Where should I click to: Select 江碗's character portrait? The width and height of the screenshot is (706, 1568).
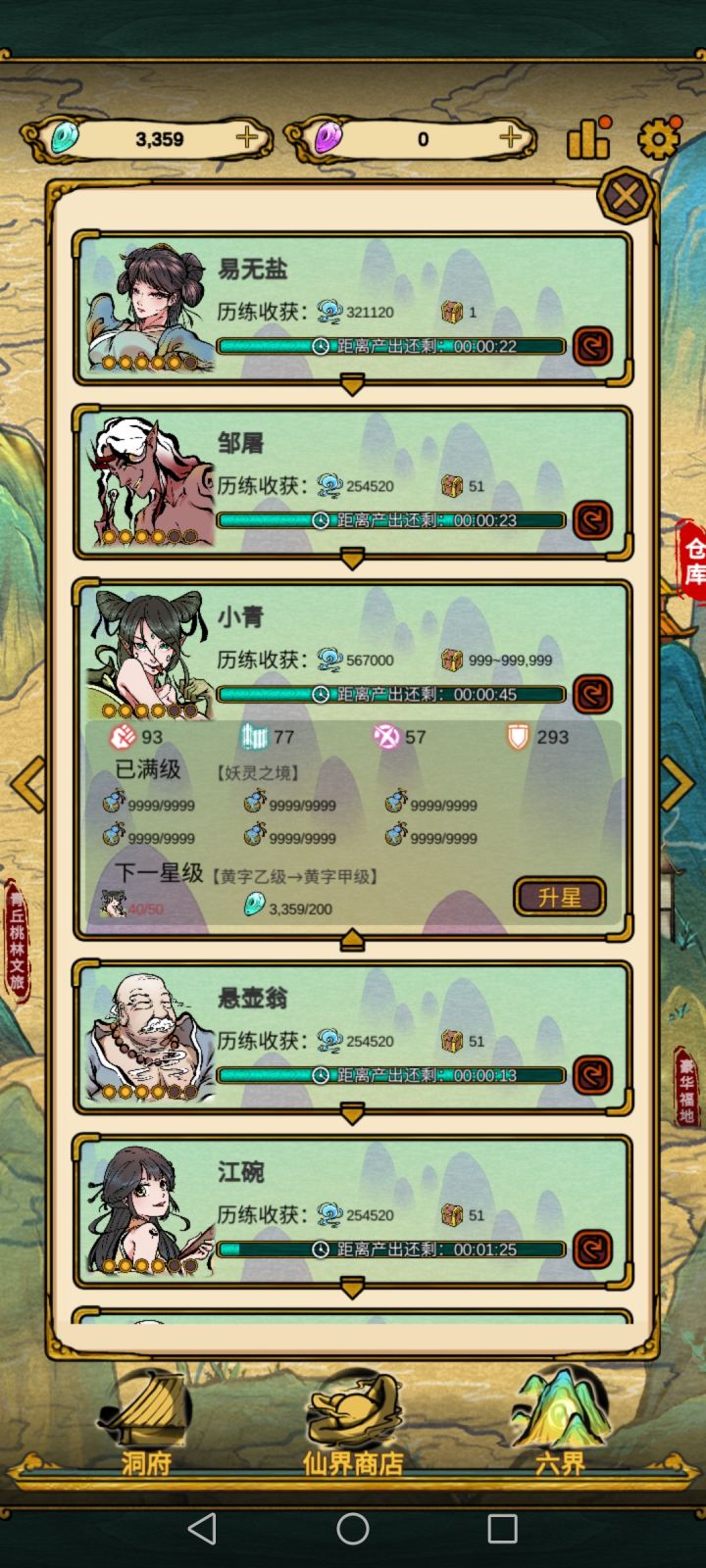click(149, 1212)
